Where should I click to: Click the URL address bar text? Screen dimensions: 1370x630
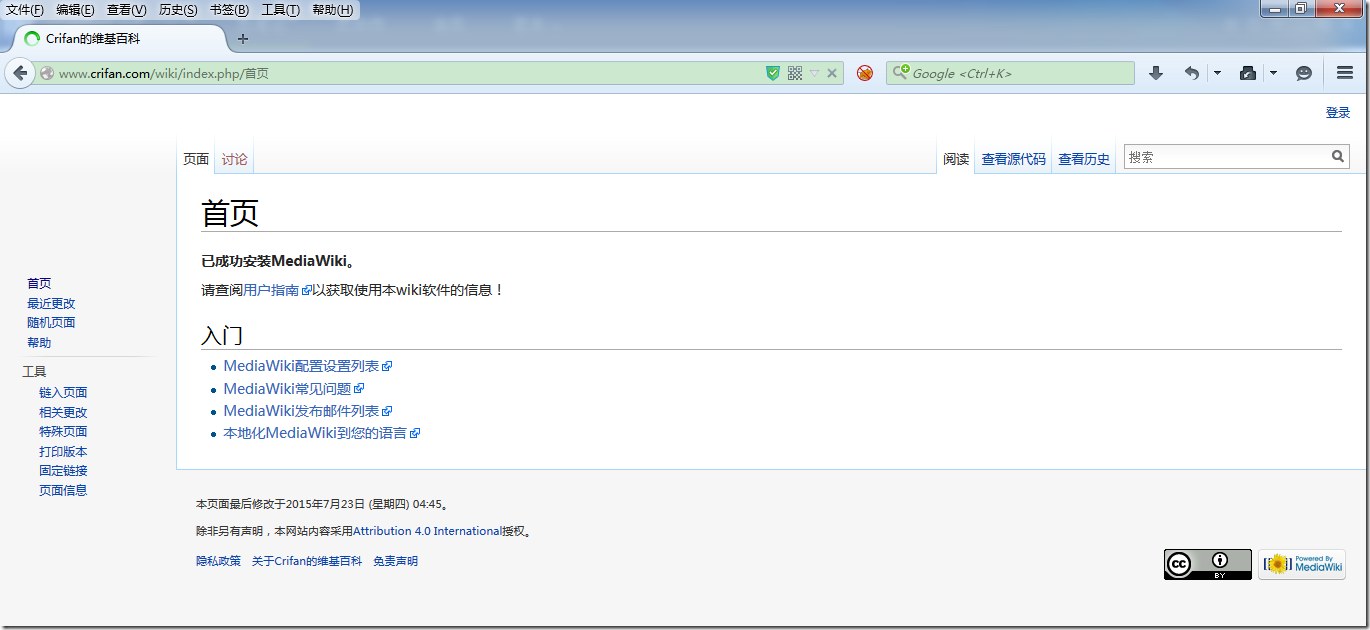(x=164, y=73)
